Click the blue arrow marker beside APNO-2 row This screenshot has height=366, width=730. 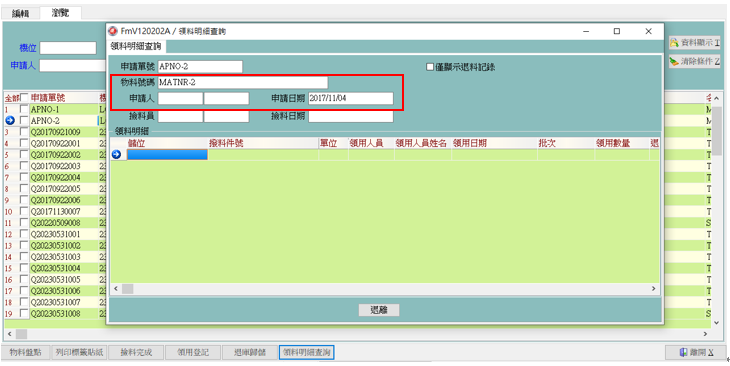(x=10, y=121)
